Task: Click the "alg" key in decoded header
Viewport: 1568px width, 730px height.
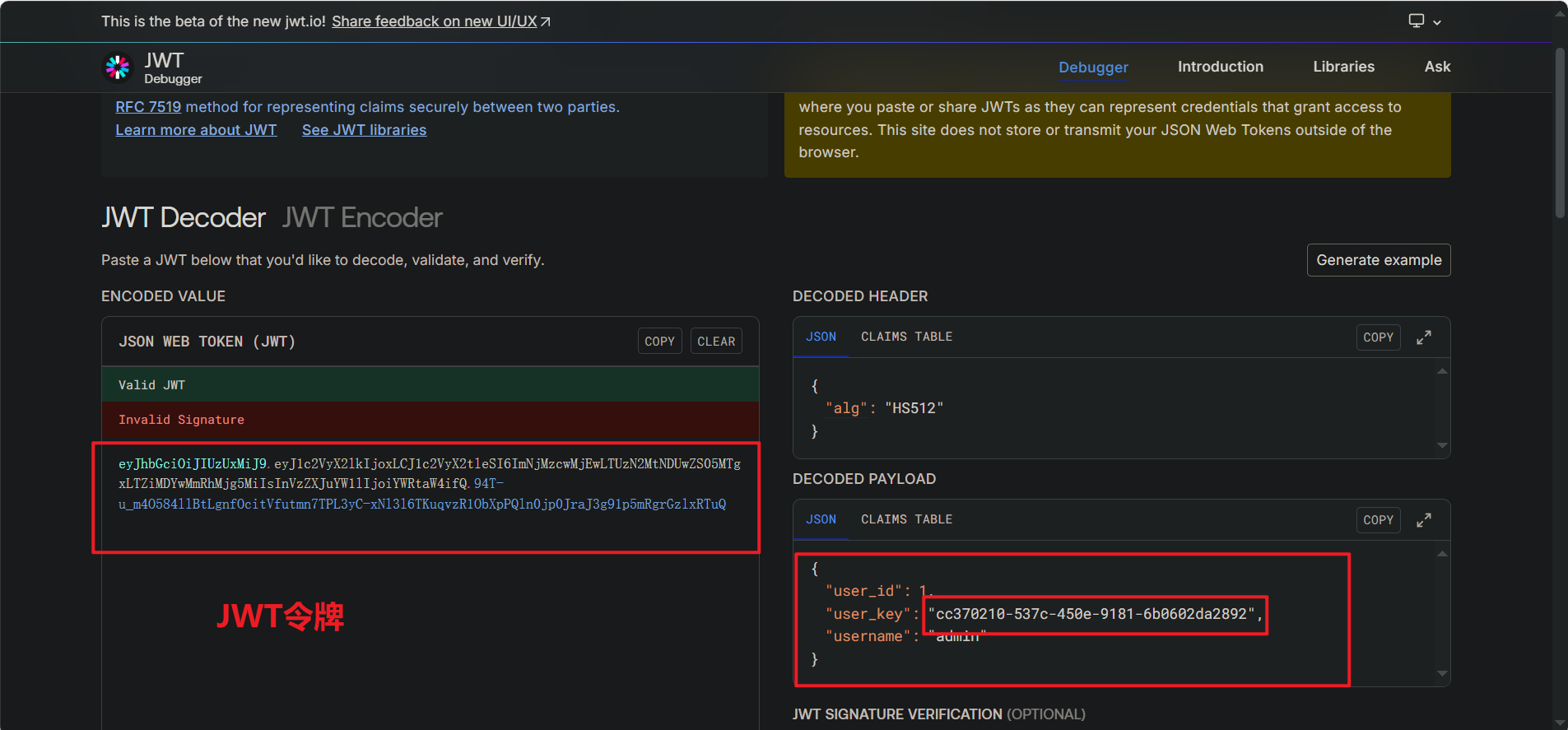Action: pos(846,408)
